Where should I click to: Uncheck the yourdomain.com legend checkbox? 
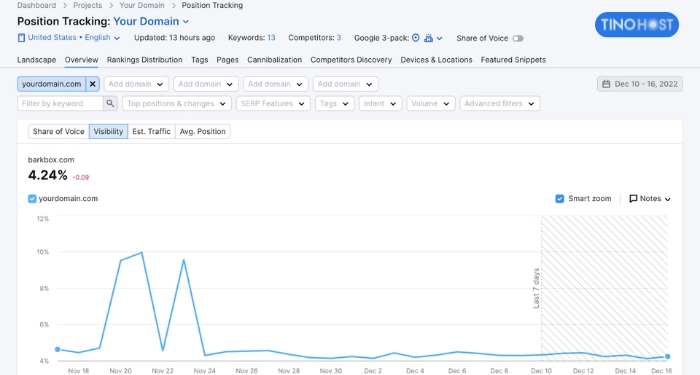pyautogui.click(x=32, y=199)
